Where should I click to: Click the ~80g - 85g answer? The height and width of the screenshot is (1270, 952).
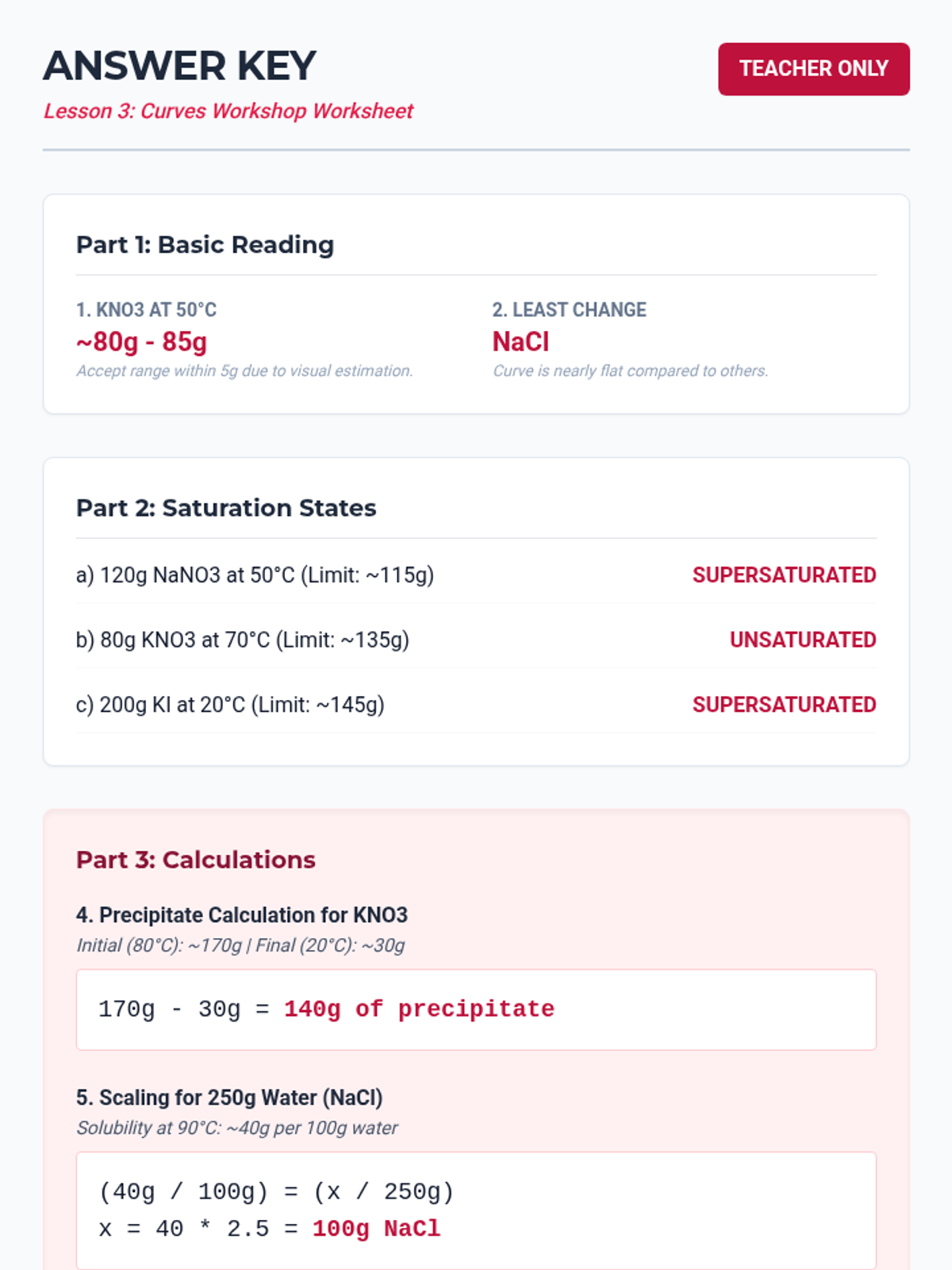pos(142,342)
